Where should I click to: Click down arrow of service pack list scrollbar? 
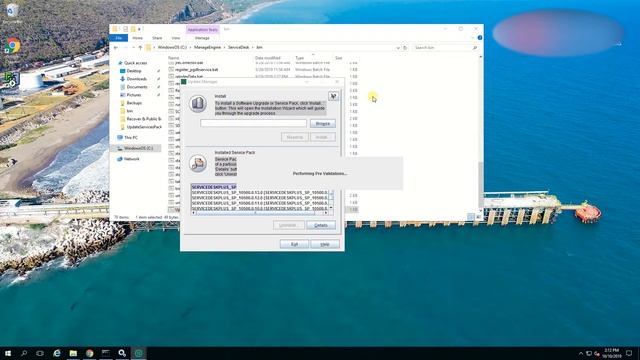(x=331, y=207)
